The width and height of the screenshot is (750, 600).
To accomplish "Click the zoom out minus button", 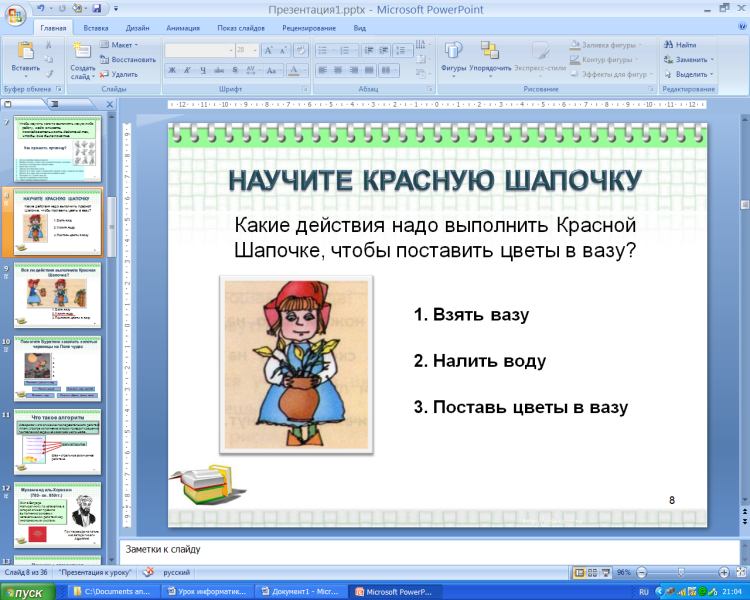I will coord(642,572).
